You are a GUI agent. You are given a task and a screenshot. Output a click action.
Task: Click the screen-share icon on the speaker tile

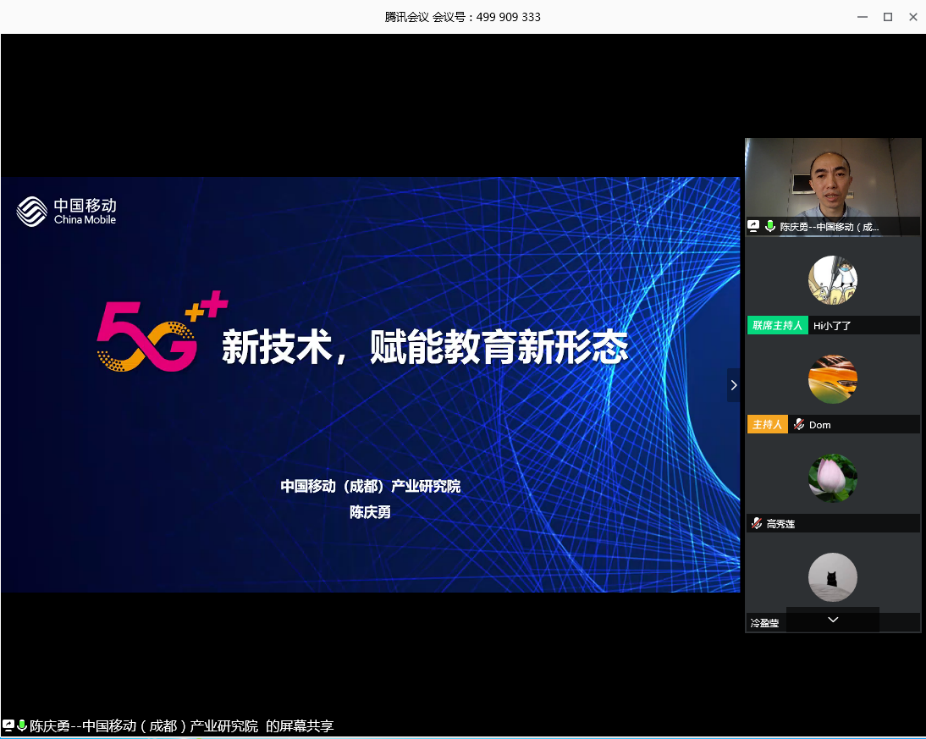tap(753, 226)
